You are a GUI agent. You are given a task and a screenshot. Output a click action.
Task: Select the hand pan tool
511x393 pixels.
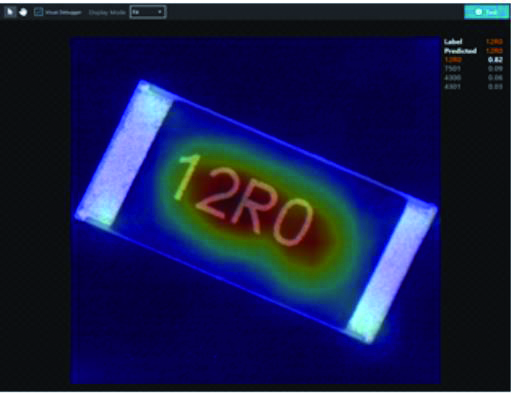tap(23, 12)
